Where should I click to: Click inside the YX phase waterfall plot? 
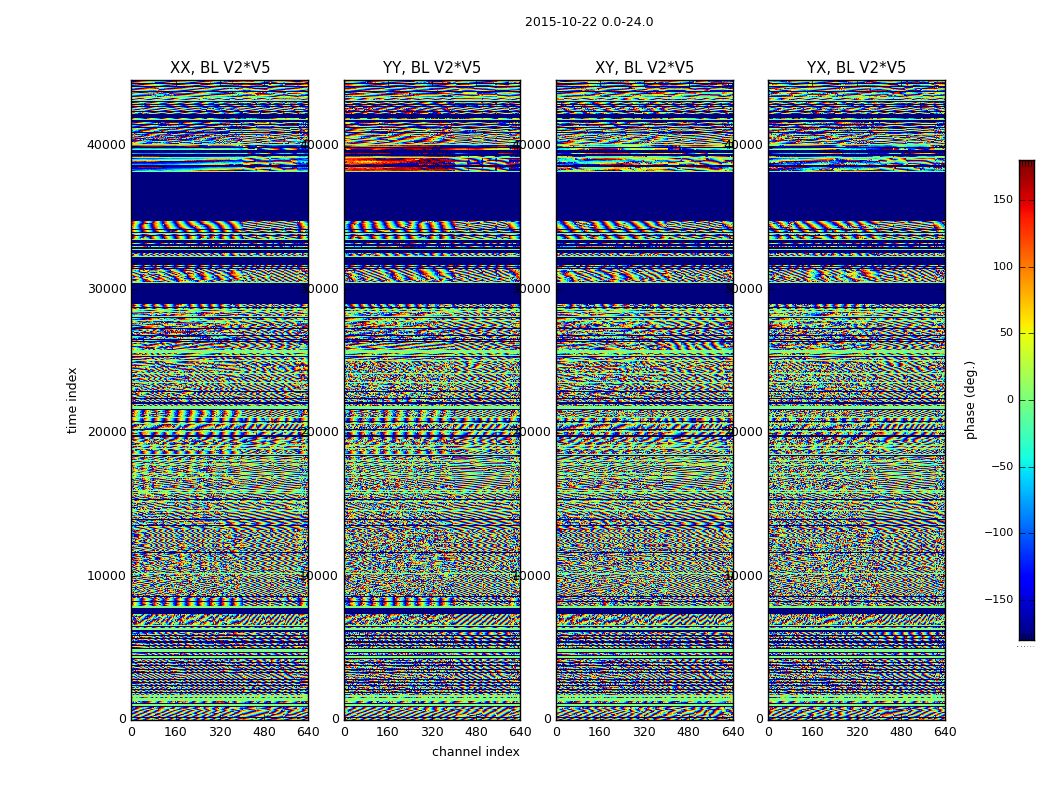[x=856, y=400]
